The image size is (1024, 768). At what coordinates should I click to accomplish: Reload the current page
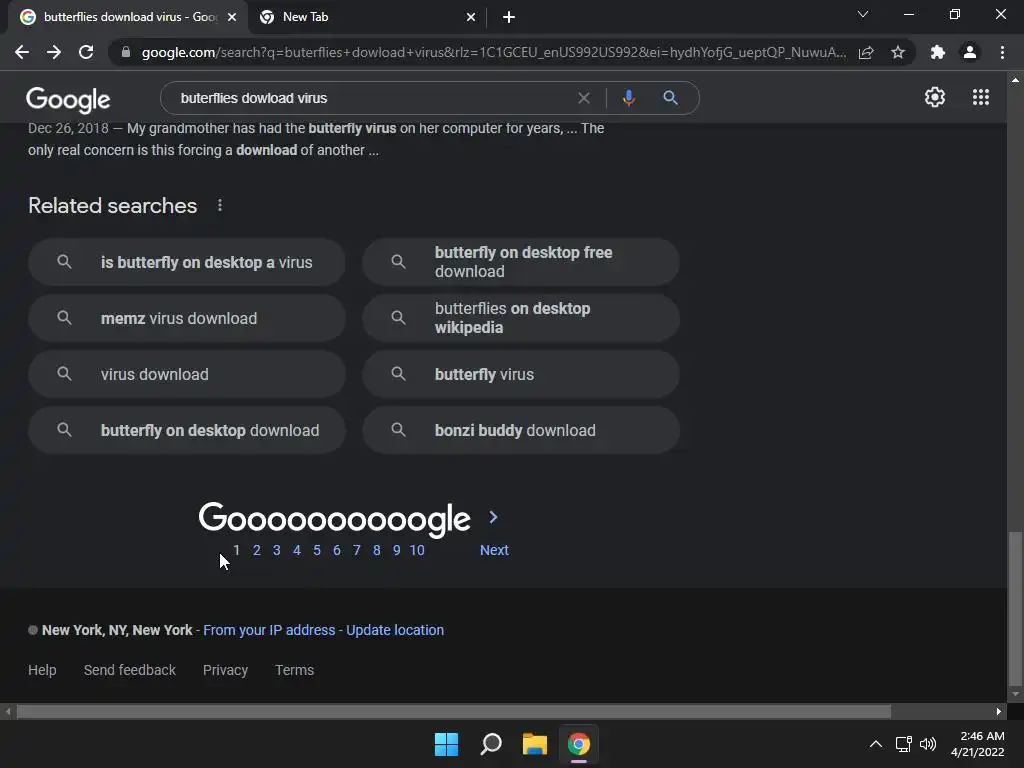tap(86, 52)
